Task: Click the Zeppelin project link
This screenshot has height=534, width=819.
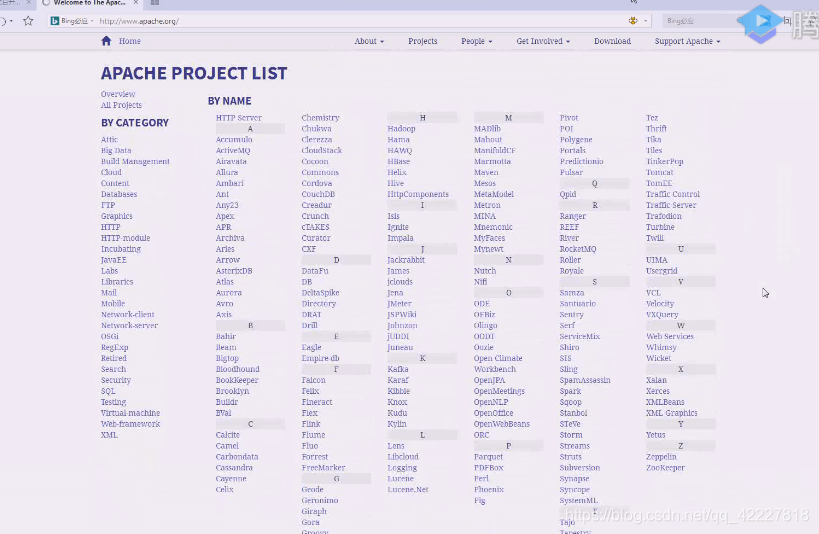Action: [661, 457]
